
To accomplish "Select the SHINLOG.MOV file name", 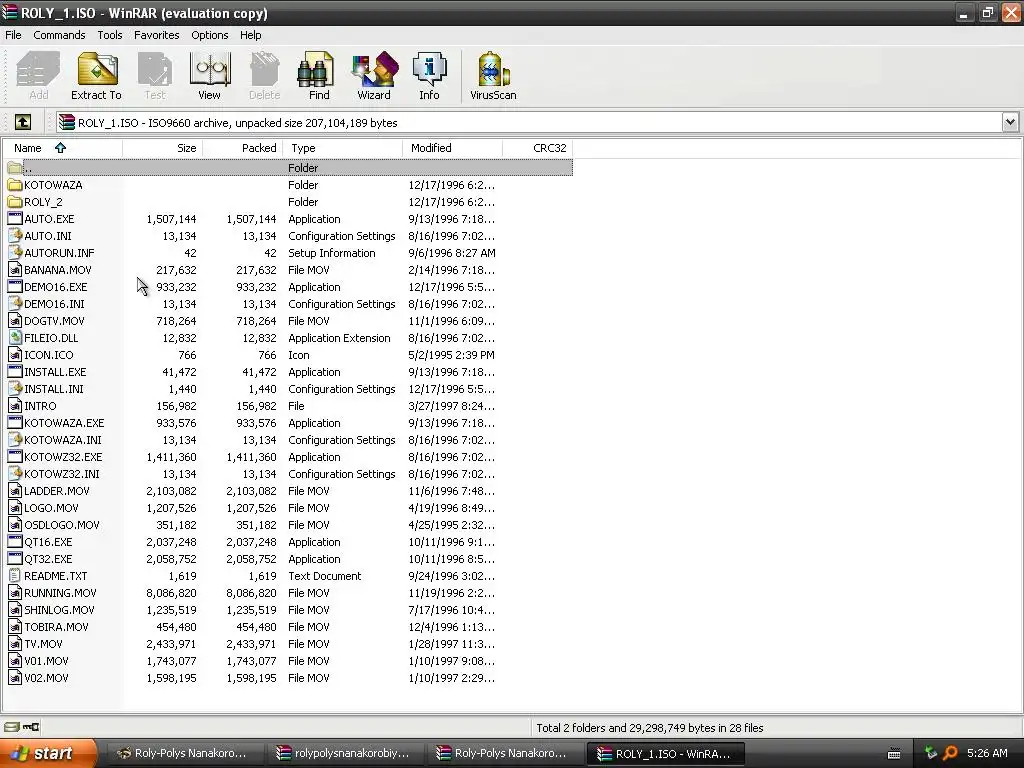I will pos(59,610).
